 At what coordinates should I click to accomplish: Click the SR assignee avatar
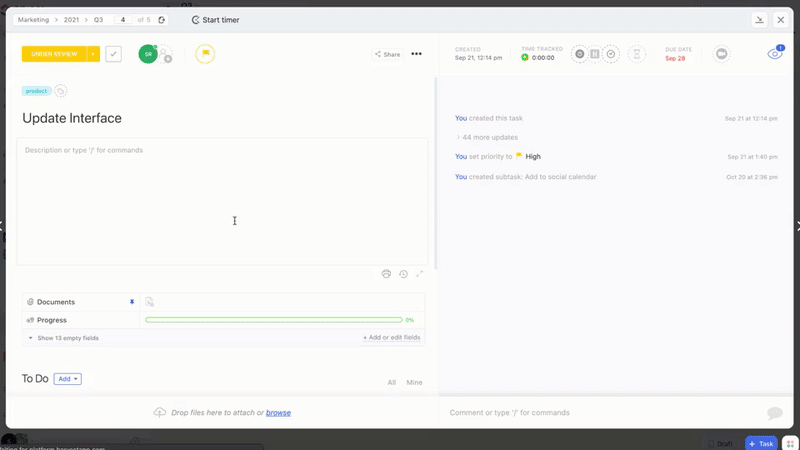point(148,54)
